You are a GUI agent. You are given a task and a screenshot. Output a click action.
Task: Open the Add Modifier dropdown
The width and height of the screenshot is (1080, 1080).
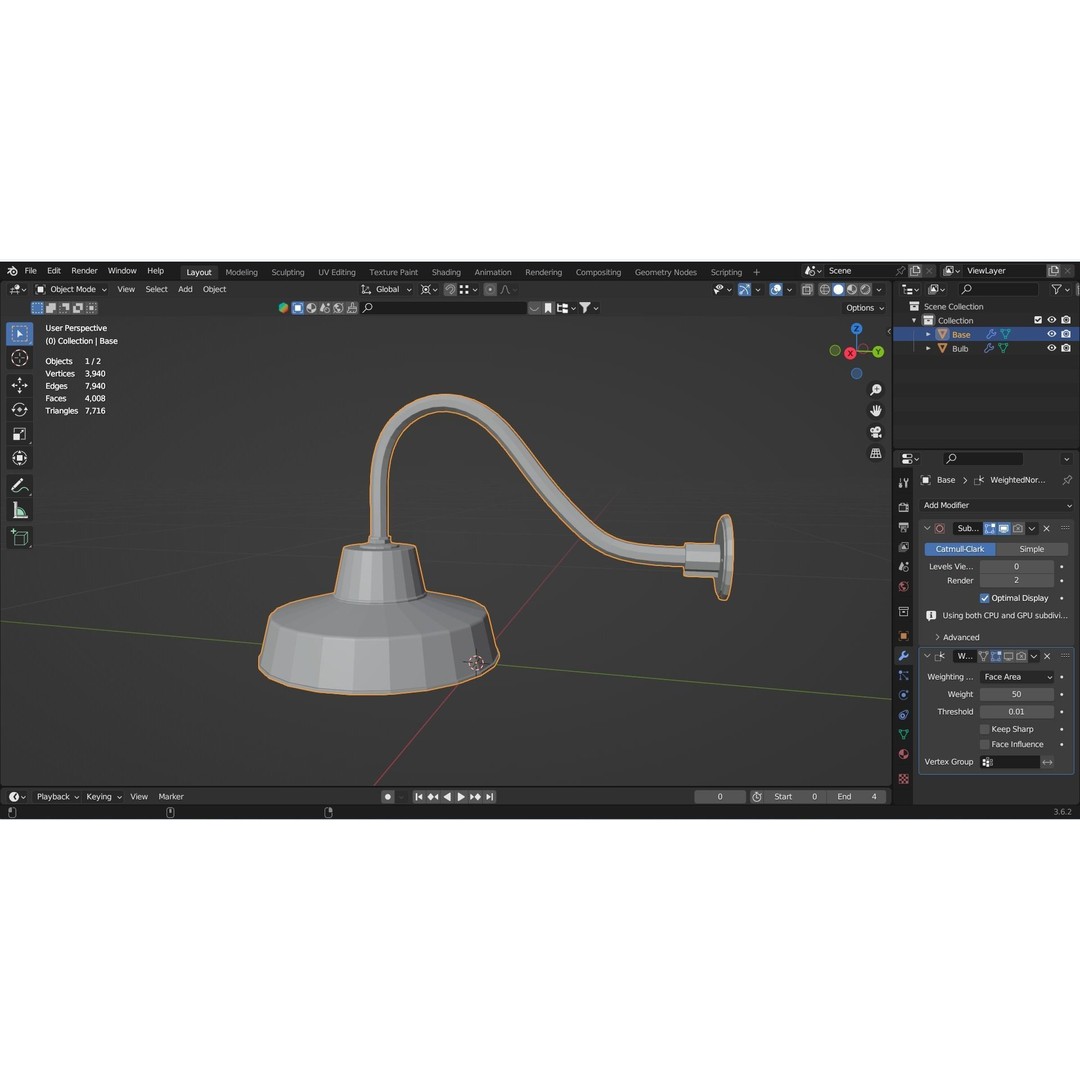pyautogui.click(x=996, y=505)
